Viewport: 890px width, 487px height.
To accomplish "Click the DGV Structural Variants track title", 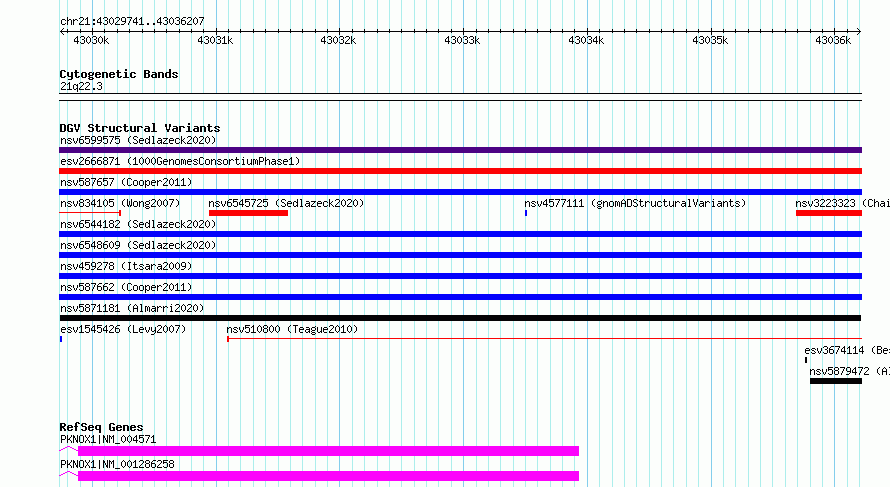I will [140, 128].
